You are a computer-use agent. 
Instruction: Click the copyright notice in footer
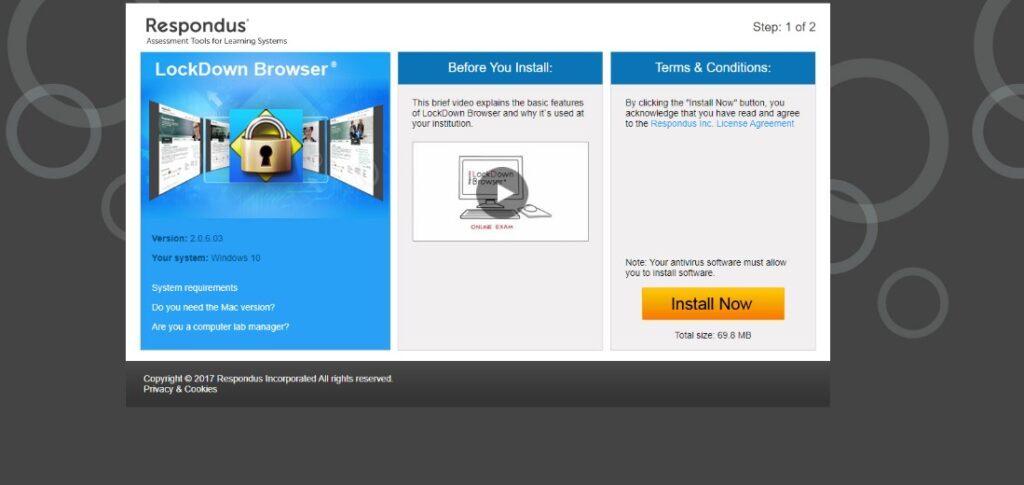(268, 379)
